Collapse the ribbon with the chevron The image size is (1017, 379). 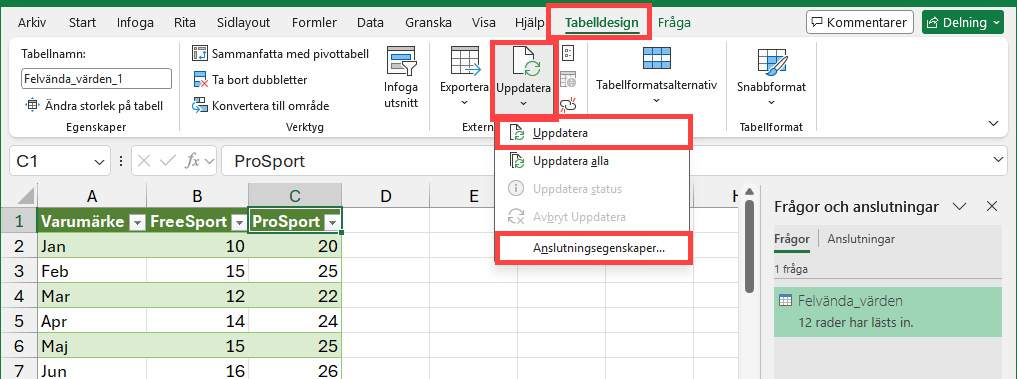click(x=993, y=123)
